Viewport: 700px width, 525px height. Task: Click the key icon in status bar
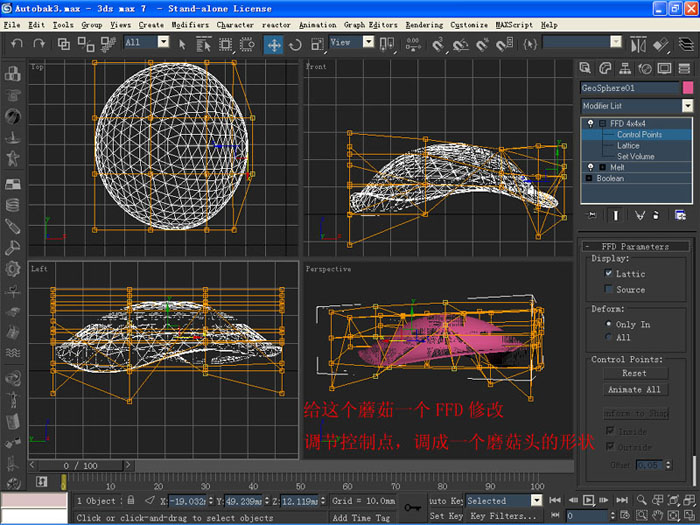click(x=412, y=508)
